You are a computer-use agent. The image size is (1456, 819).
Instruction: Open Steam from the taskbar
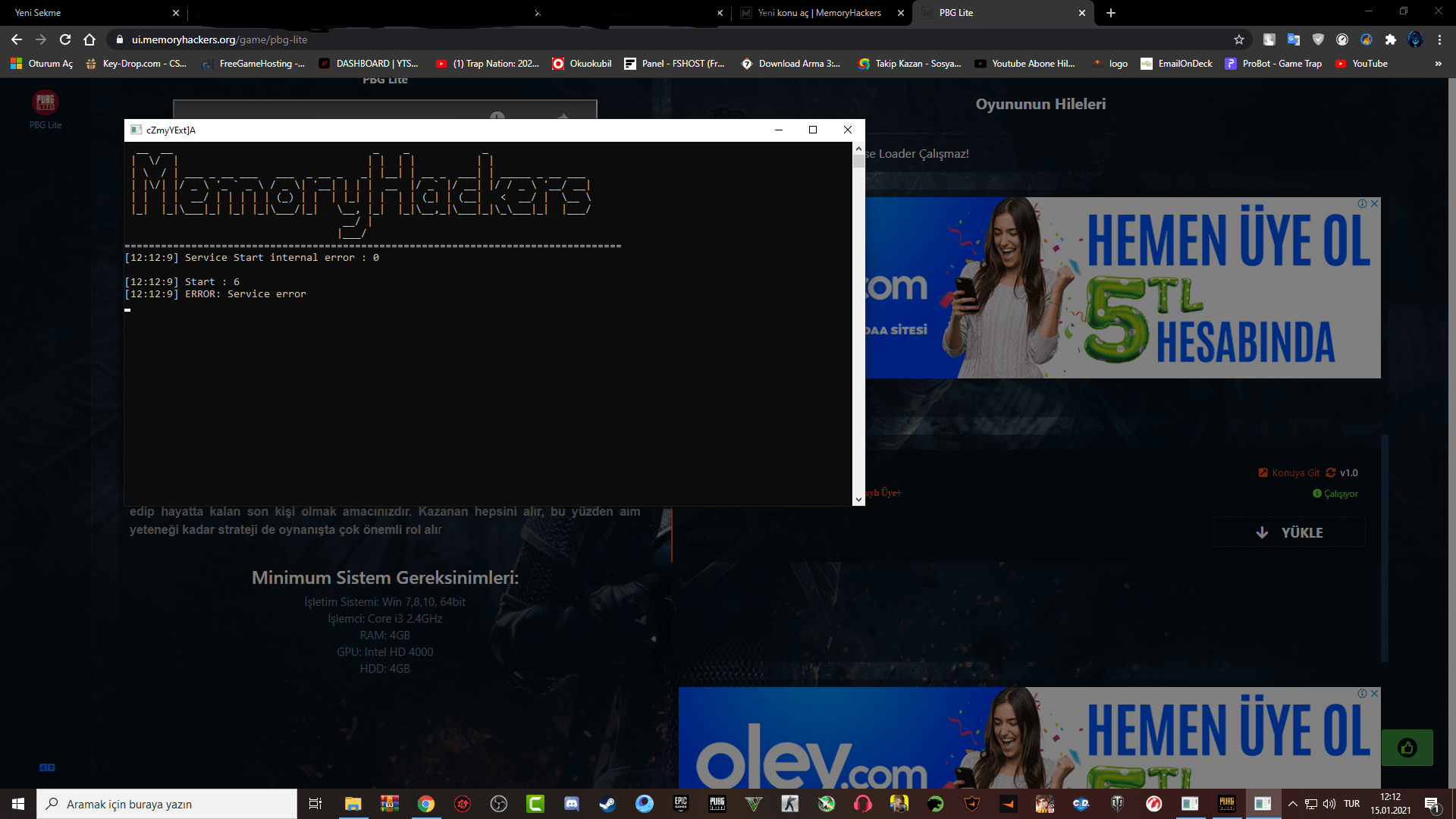608,804
